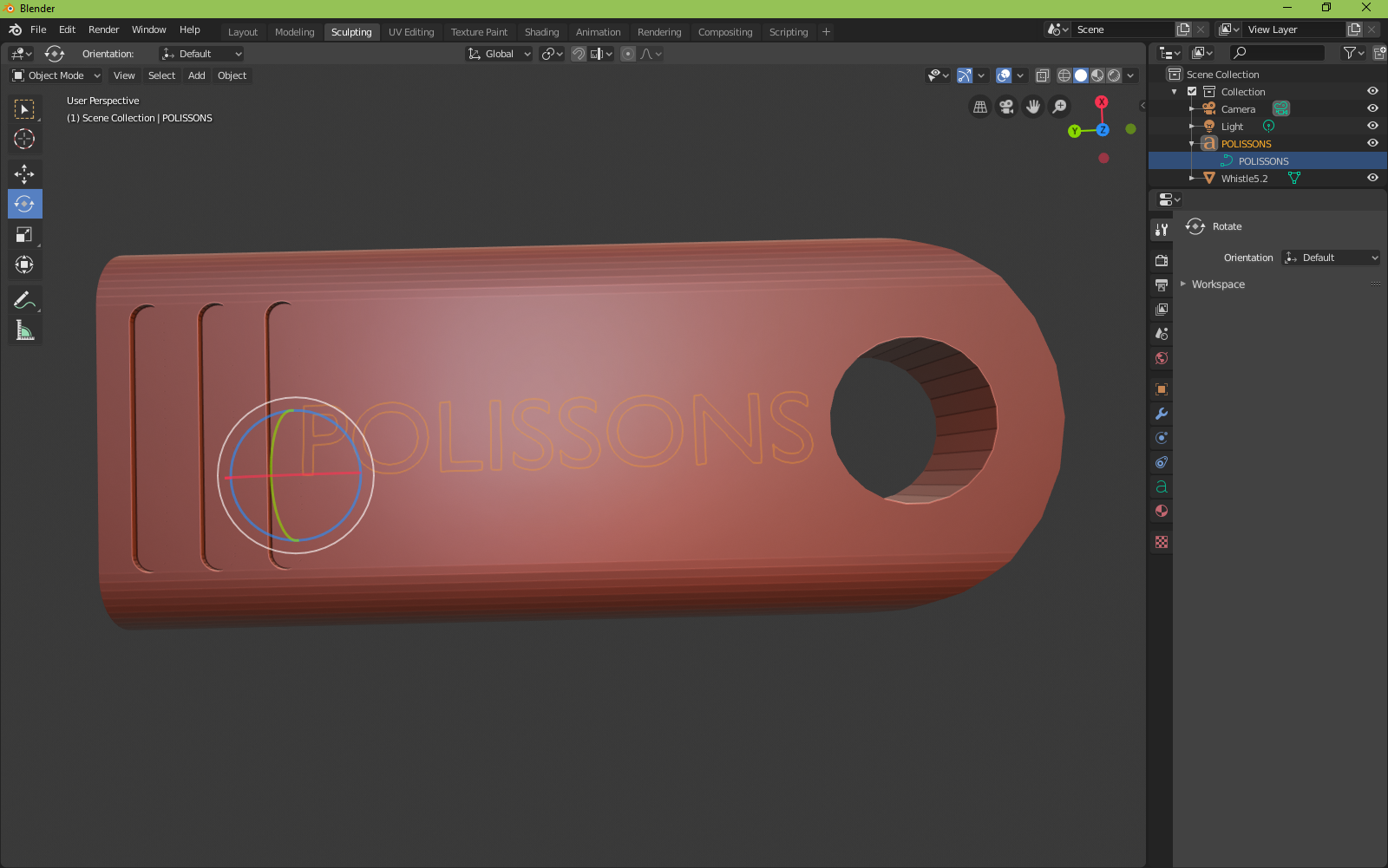The height and width of the screenshot is (868, 1388).
Task: Open the viewport shading options dropdown
Action: coord(1130,75)
